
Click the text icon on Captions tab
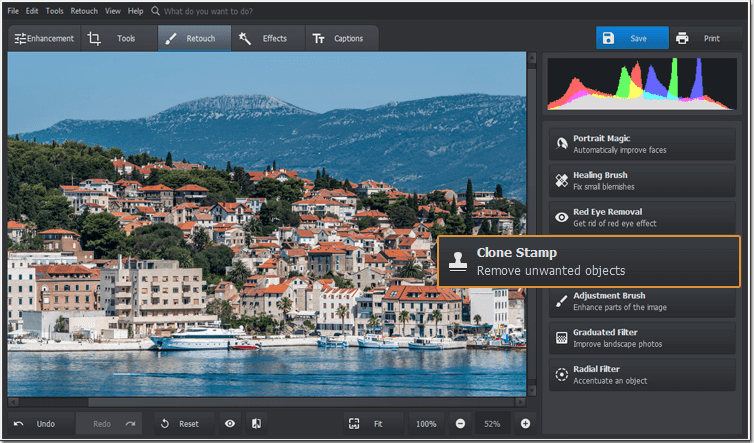(x=318, y=38)
